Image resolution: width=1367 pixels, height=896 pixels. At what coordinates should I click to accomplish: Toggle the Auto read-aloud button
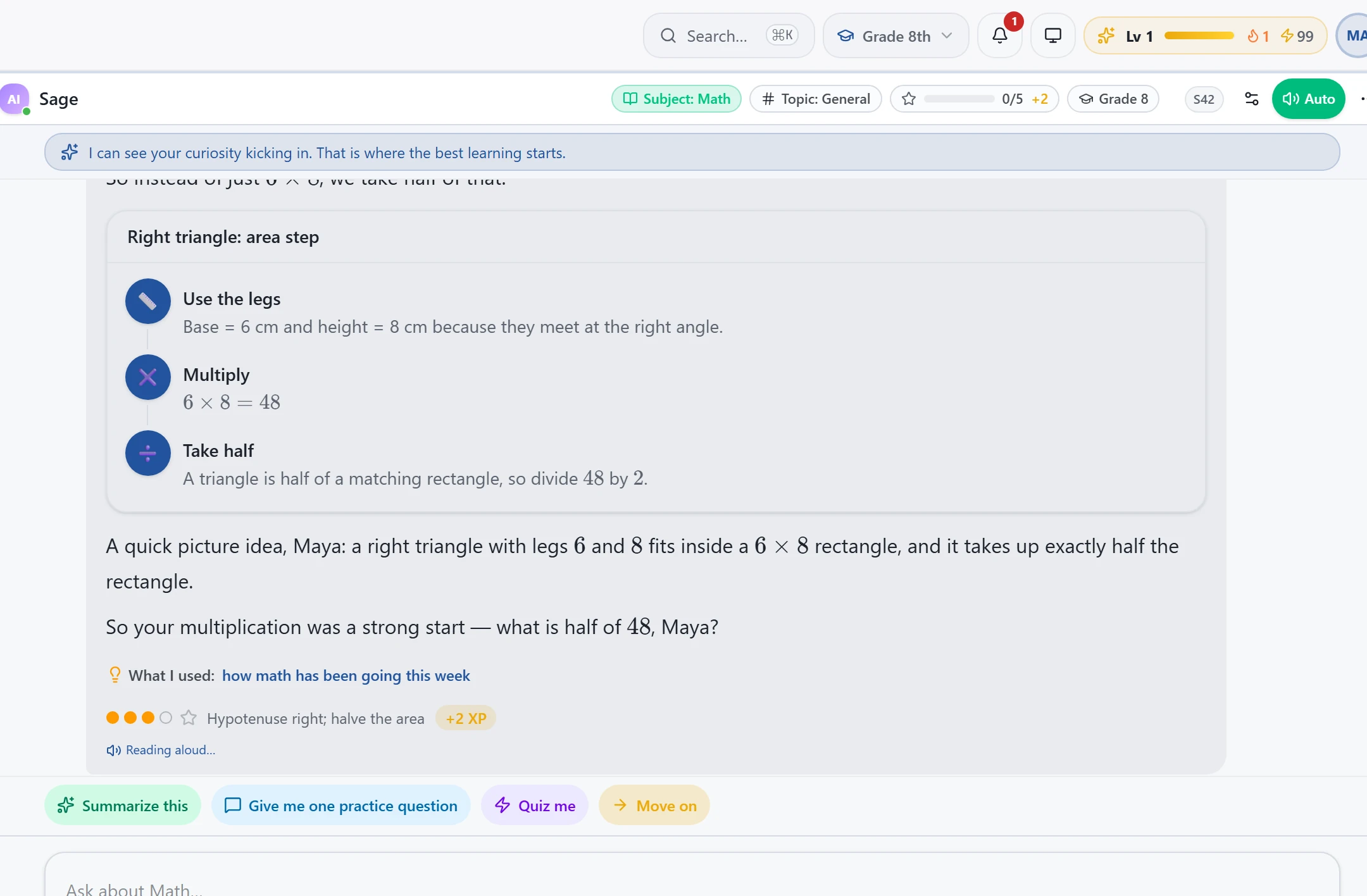click(x=1308, y=99)
